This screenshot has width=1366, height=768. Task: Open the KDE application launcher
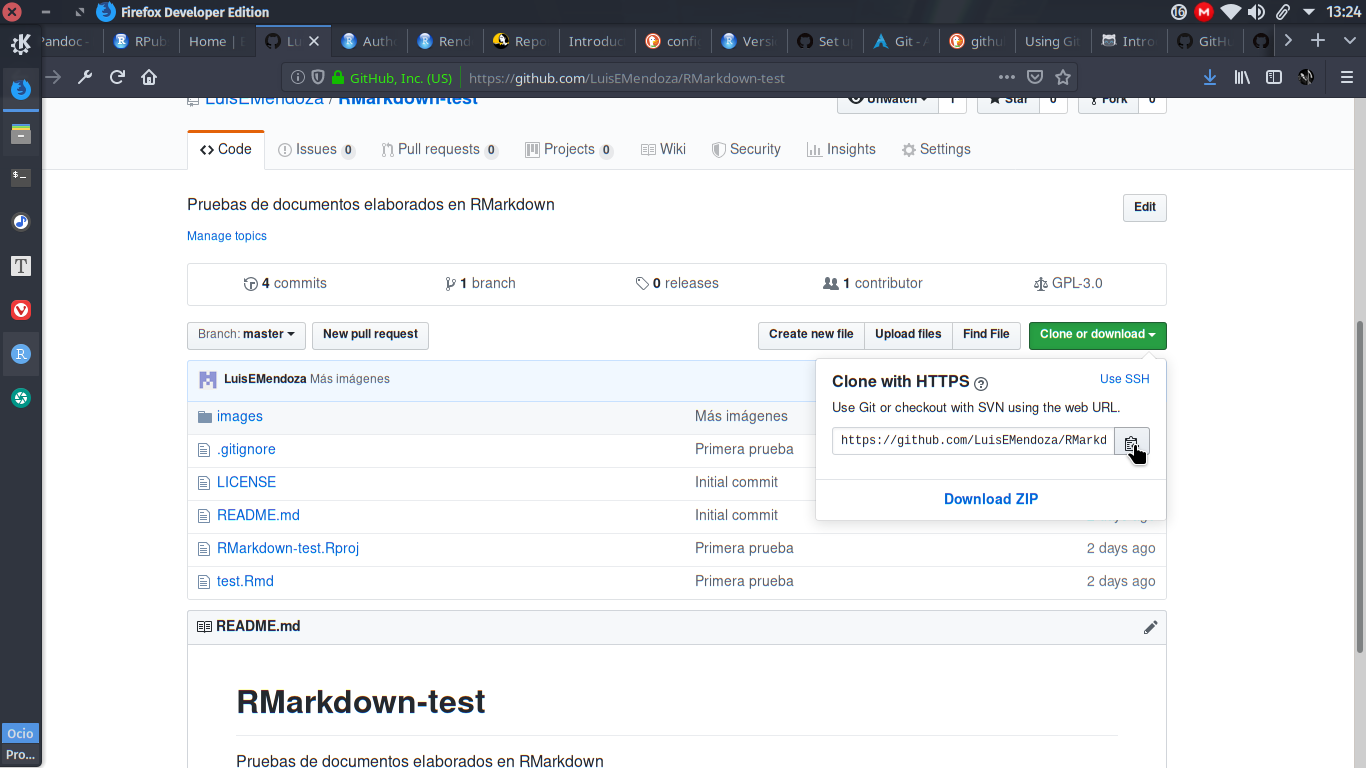tap(21, 43)
